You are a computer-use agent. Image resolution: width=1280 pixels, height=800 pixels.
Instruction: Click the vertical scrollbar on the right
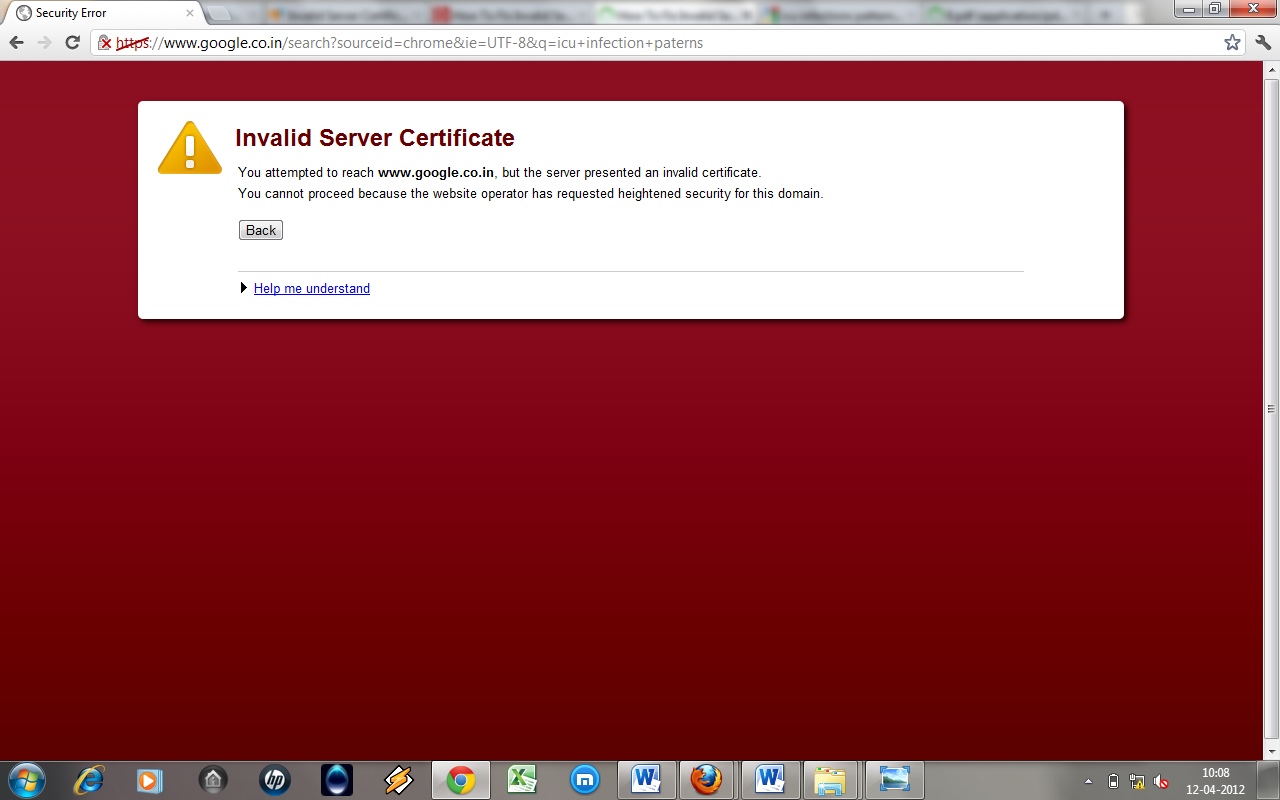coord(1272,409)
